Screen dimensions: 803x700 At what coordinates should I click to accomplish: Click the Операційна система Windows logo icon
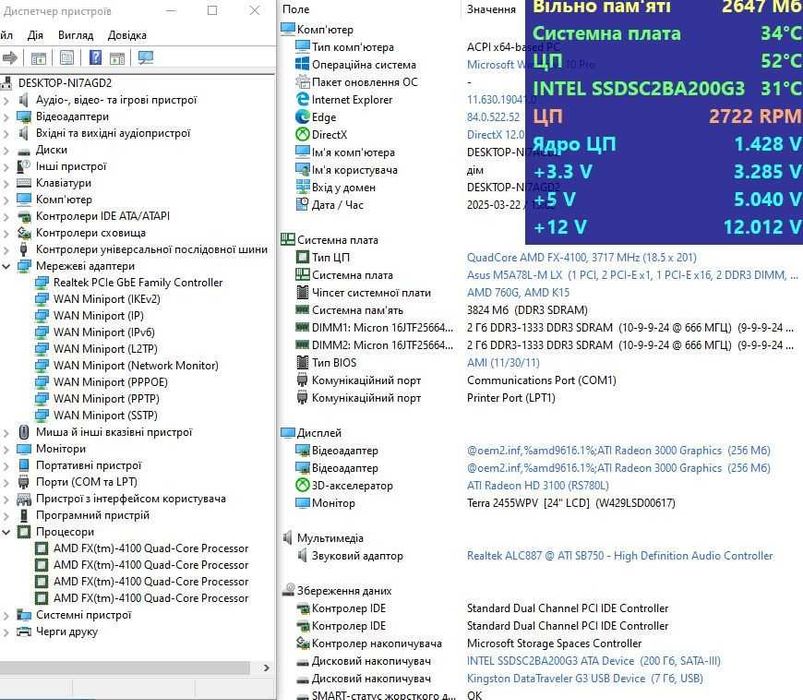click(303, 65)
